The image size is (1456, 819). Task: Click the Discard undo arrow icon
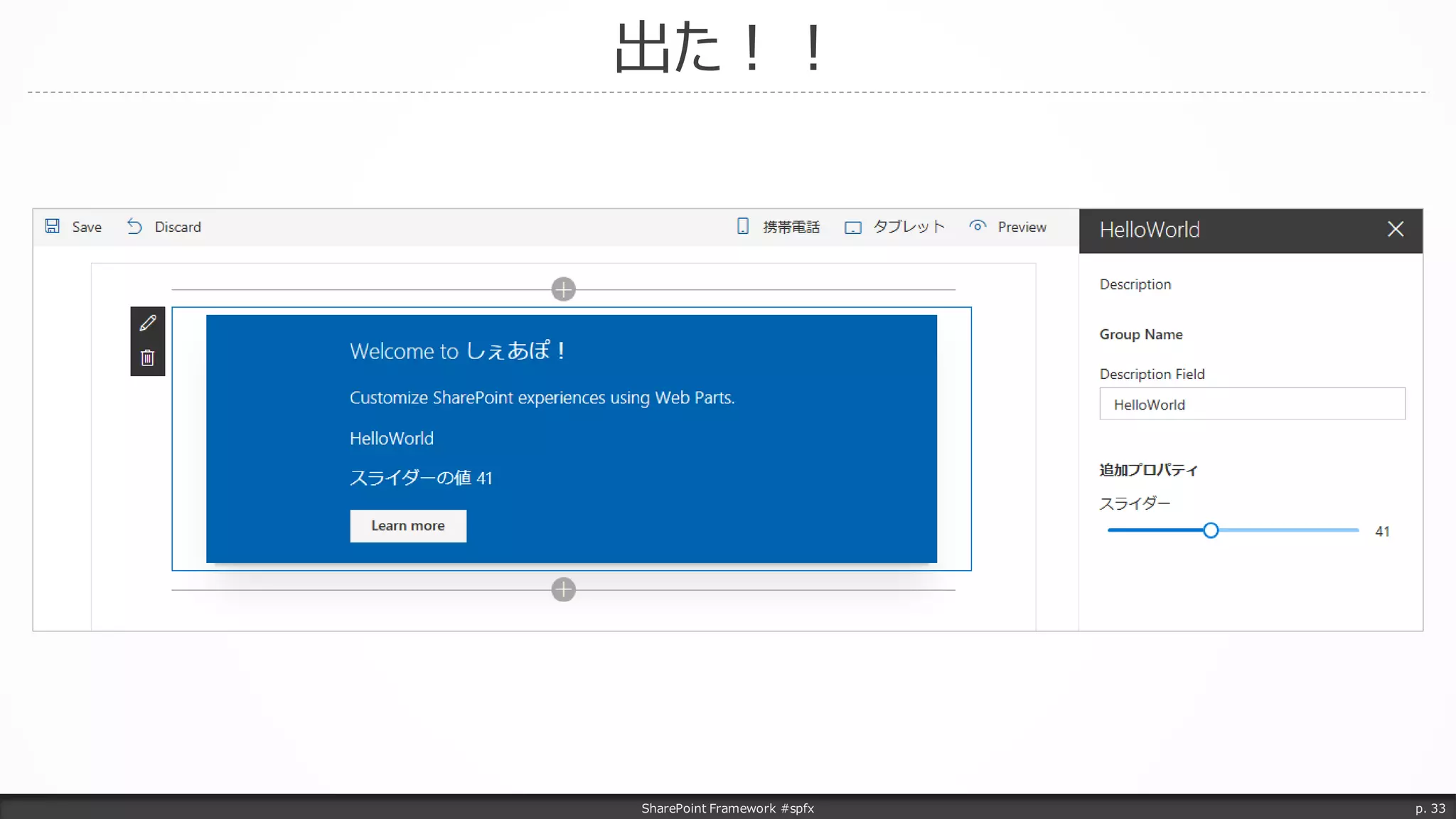click(x=134, y=226)
